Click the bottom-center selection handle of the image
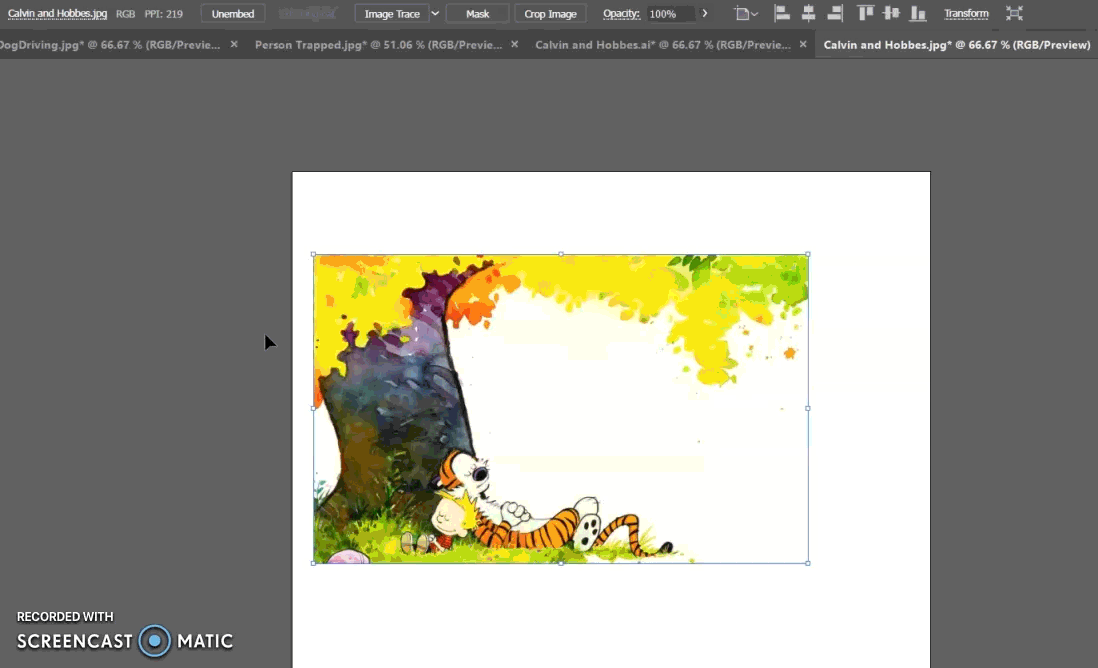This screenshot has width=1098, height=668. (x=561, y=563)
